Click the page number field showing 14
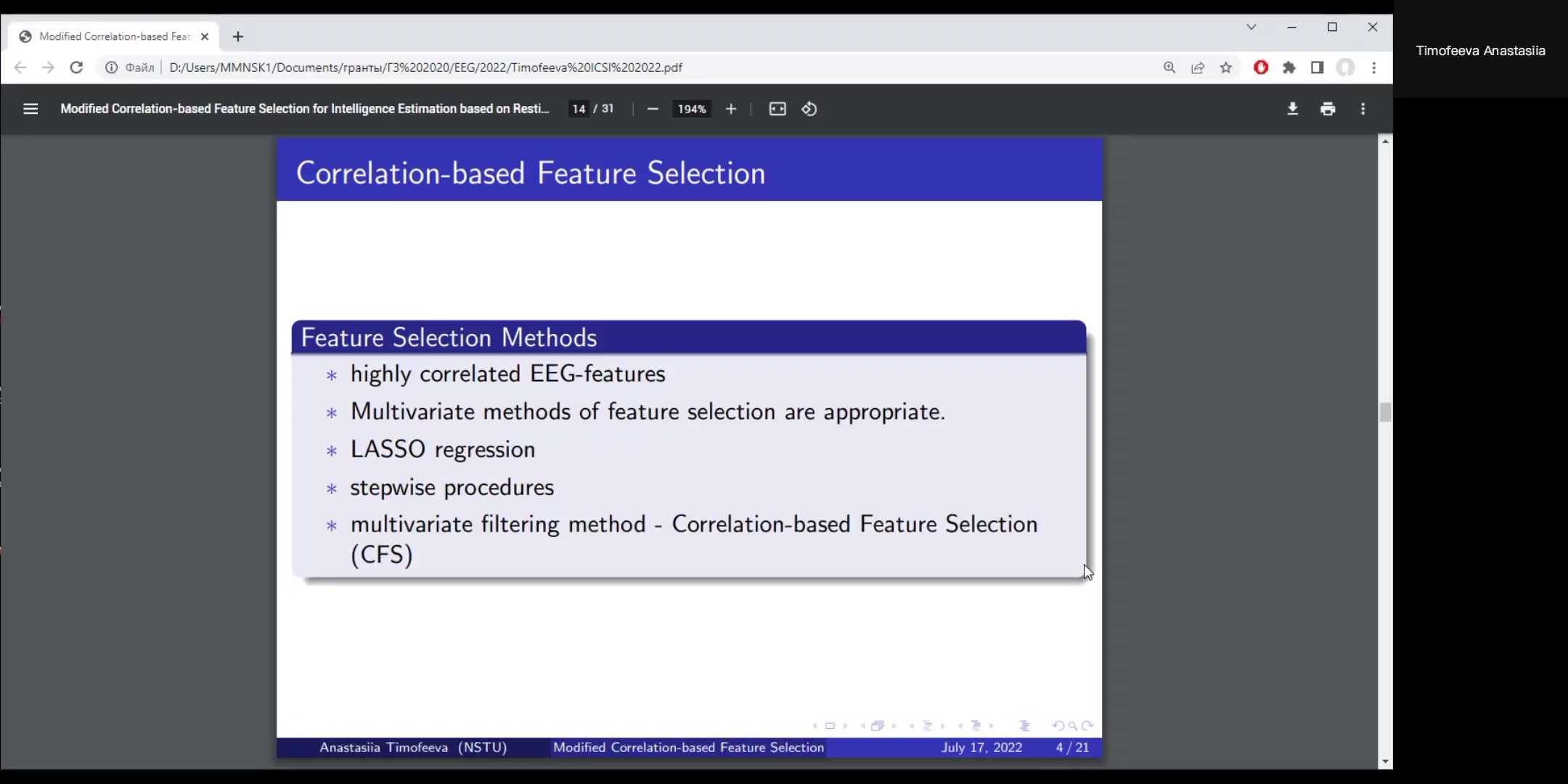 click(x=579, y=109)
